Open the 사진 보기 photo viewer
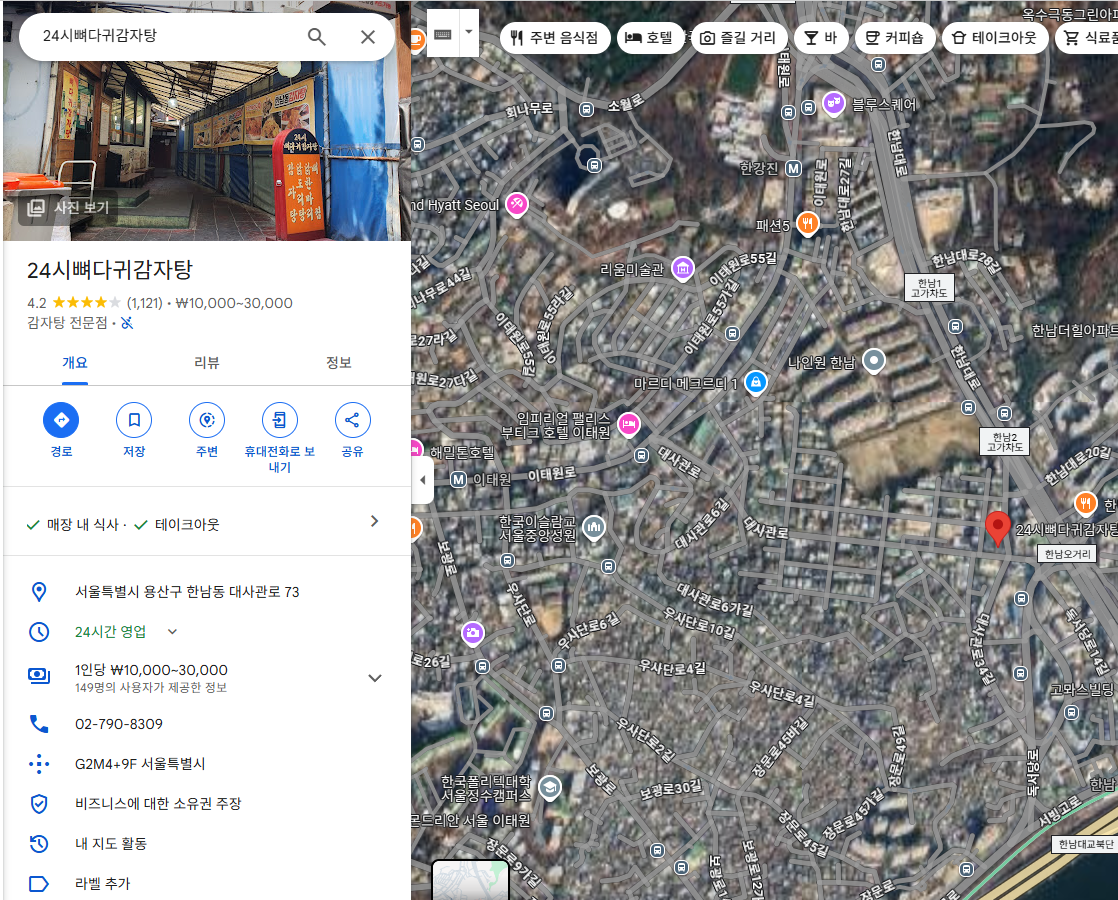The height and width of the screenshot is (900, 1118). [x=69, y=208]
